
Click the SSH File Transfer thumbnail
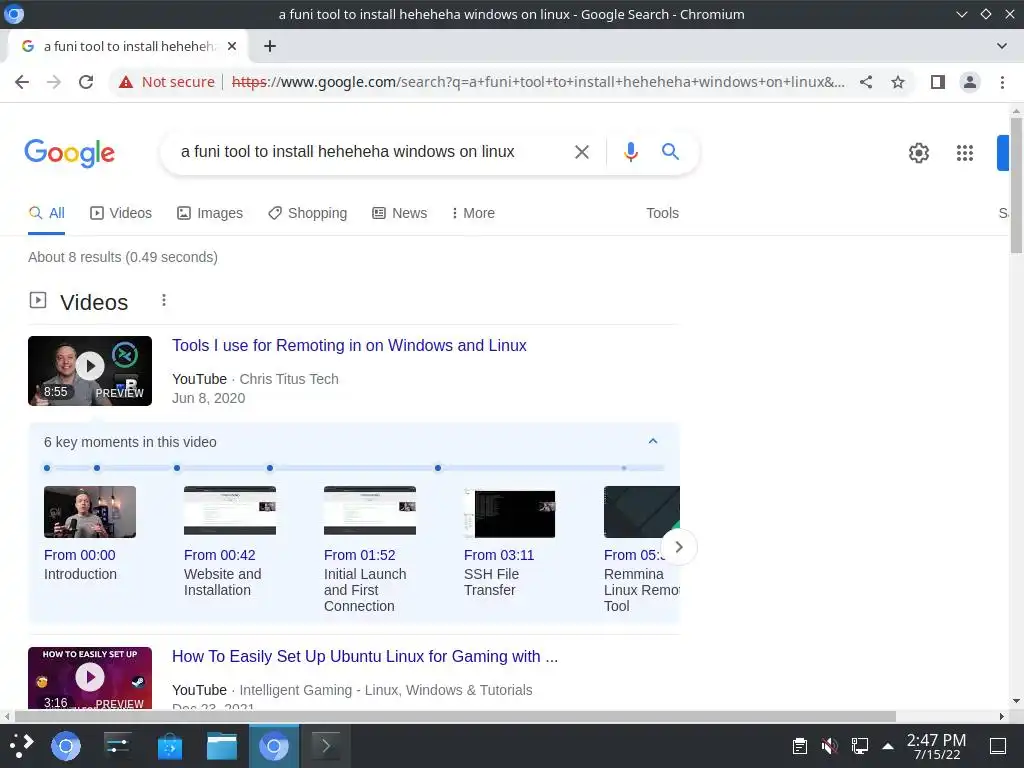pos(509,513)
